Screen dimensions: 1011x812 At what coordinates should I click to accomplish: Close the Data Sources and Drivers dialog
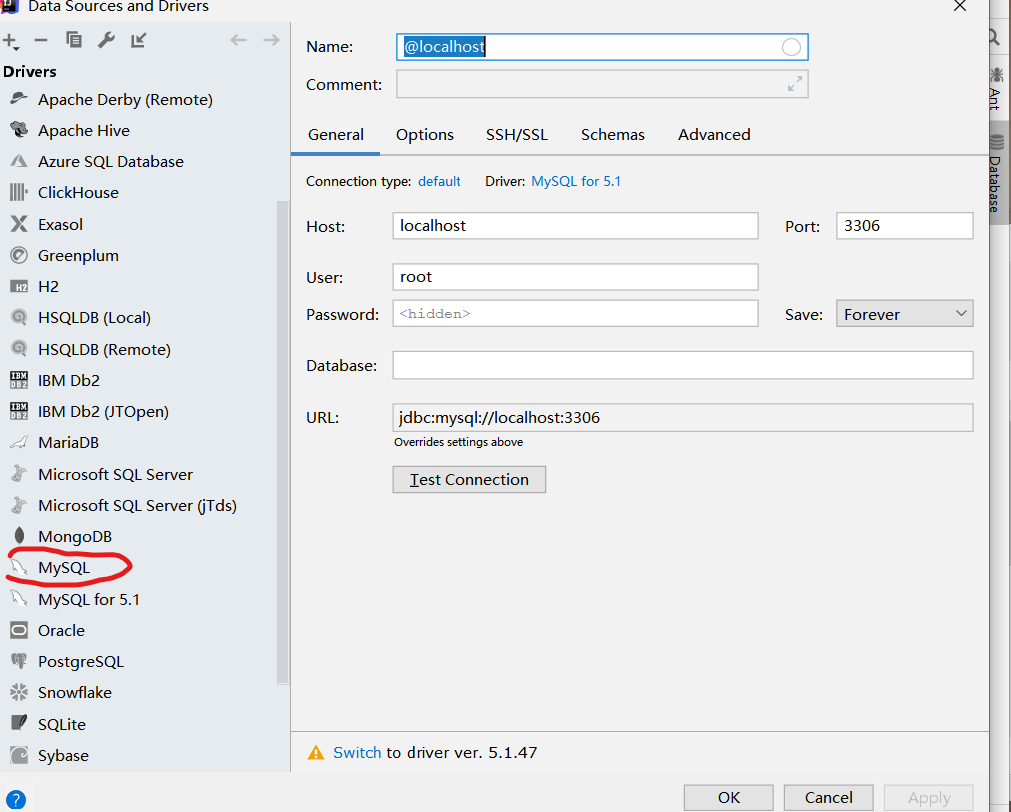coord(960,6)
